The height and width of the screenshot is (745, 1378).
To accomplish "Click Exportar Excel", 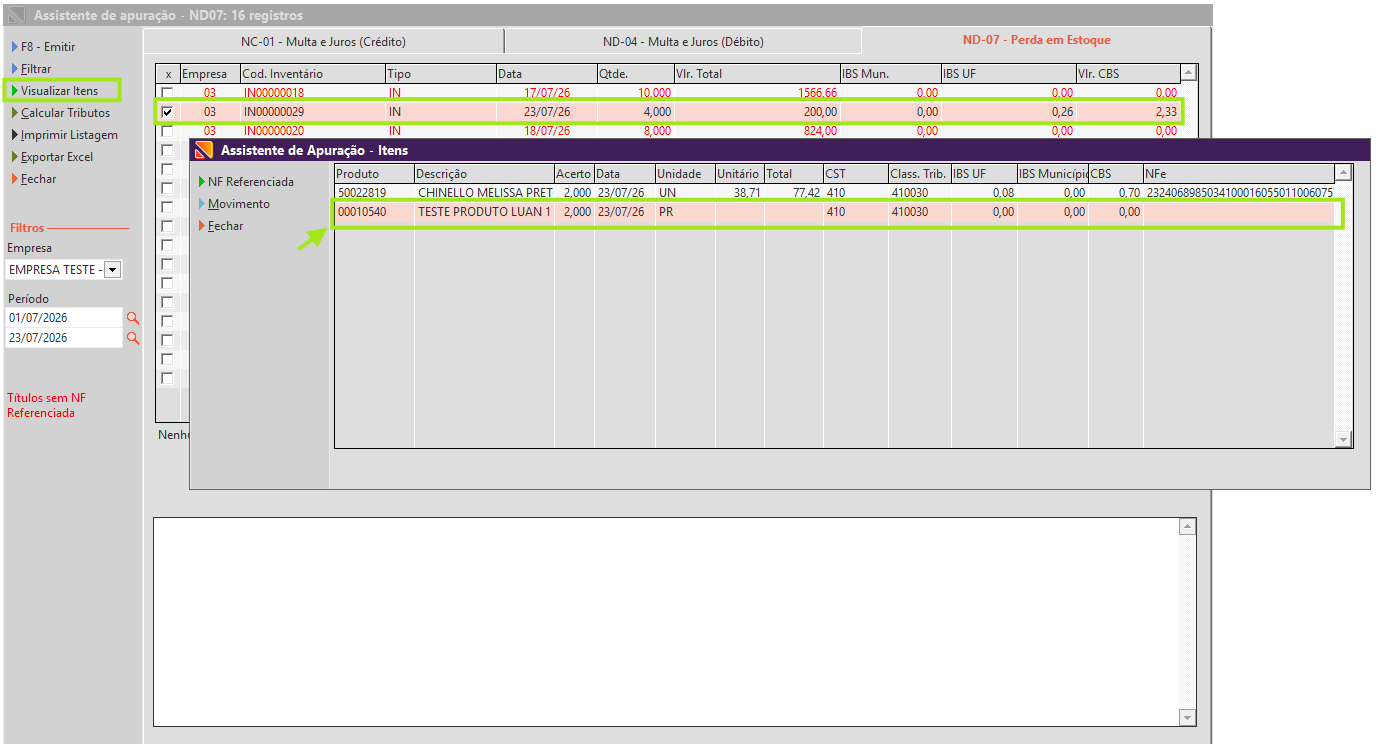I will (x=56, y=157).
